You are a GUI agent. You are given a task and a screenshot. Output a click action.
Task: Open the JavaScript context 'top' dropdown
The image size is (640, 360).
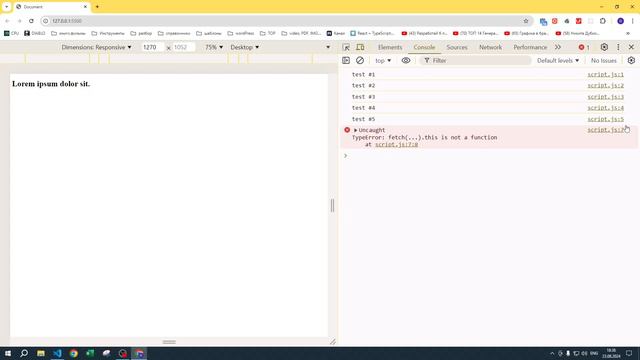383,60
